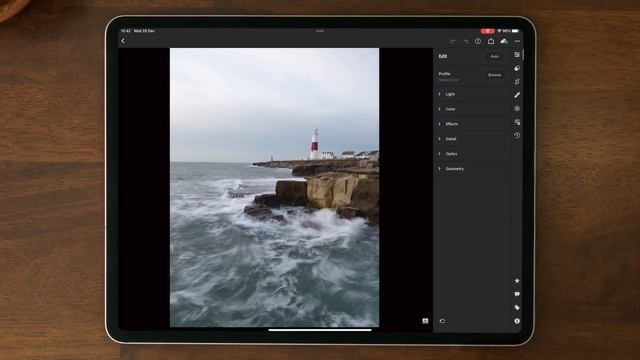This screenshot has width=640, height=360.
Task: Open the Masking circle icon
Action: (517, 109)
